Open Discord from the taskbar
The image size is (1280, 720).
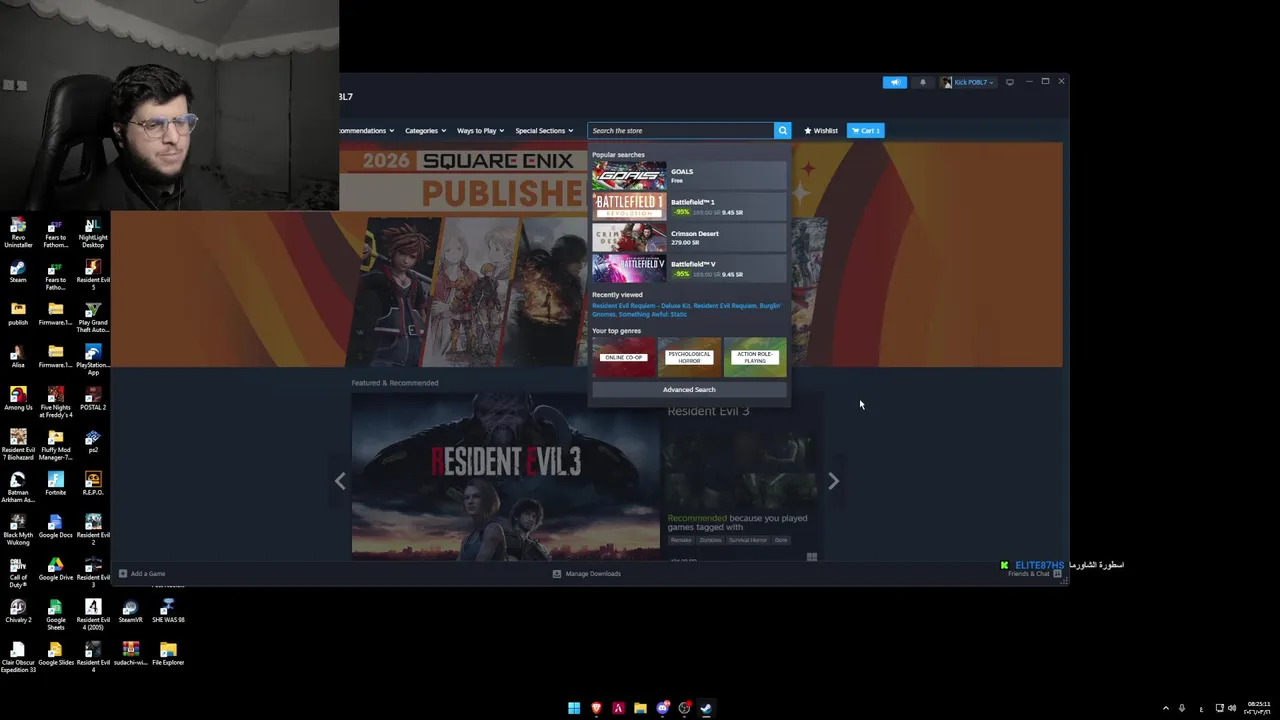click(662, 708)
